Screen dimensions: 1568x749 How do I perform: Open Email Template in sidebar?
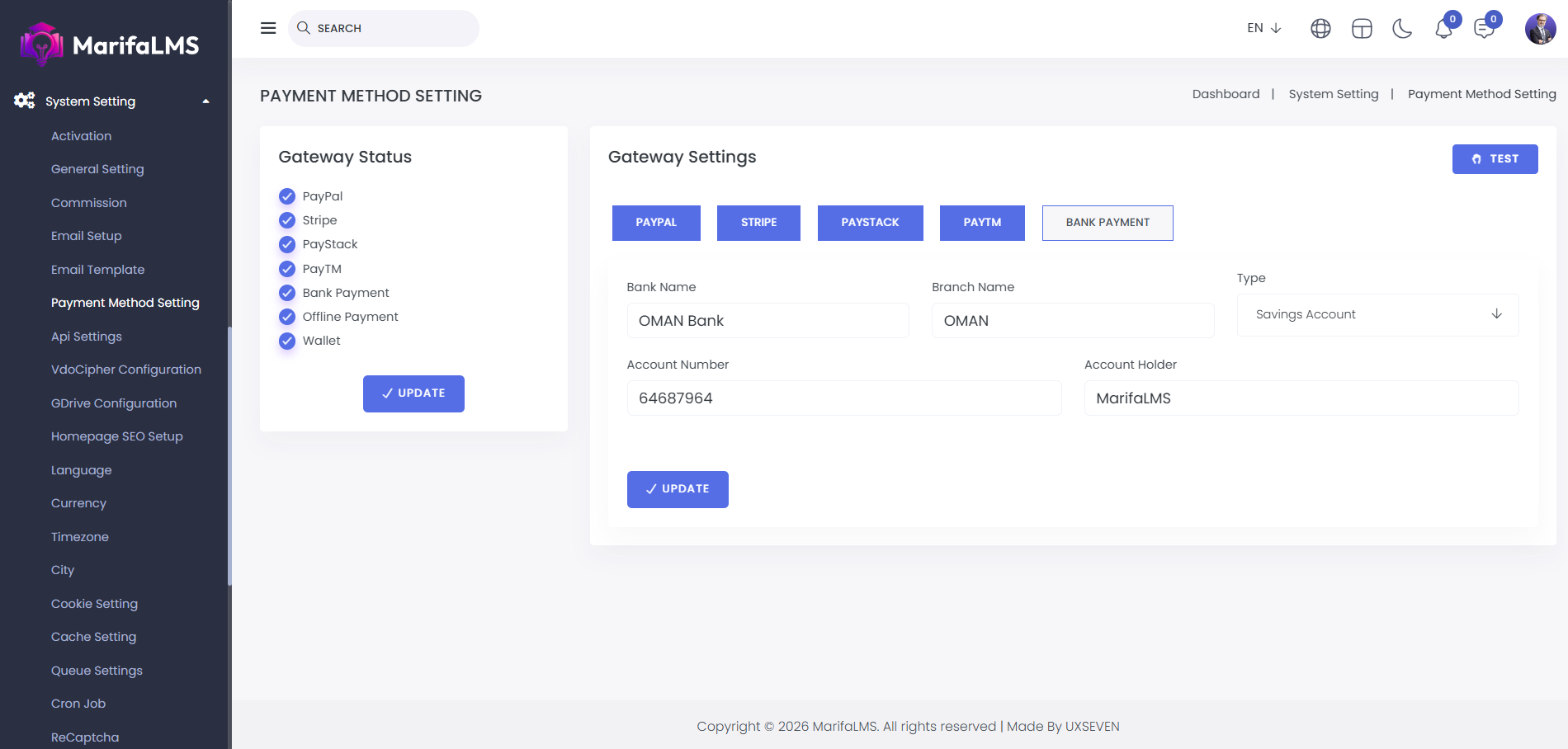97,270
